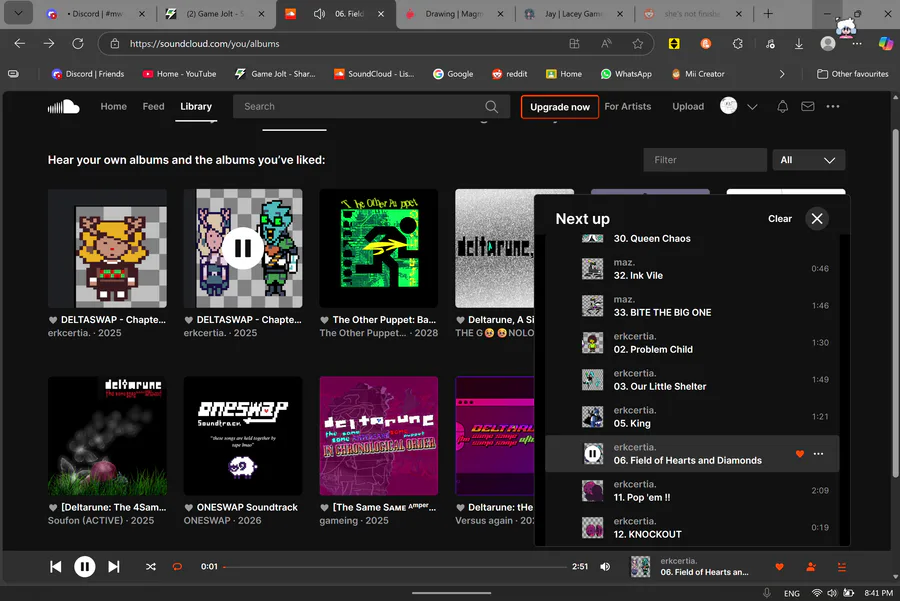
Task: Refresh the page
Action: tap(78, 44)
